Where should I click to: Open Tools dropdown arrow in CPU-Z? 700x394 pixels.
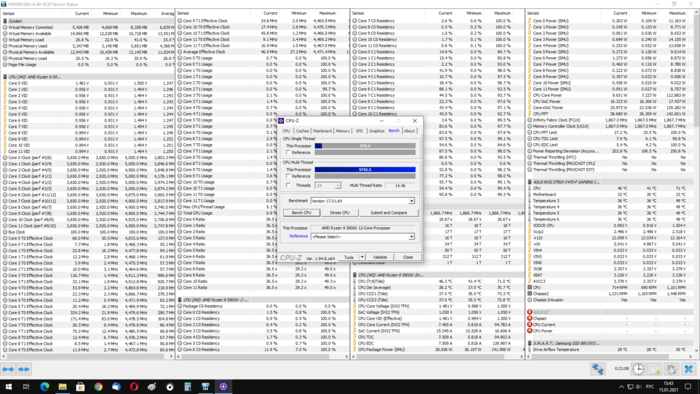[362, 257]
